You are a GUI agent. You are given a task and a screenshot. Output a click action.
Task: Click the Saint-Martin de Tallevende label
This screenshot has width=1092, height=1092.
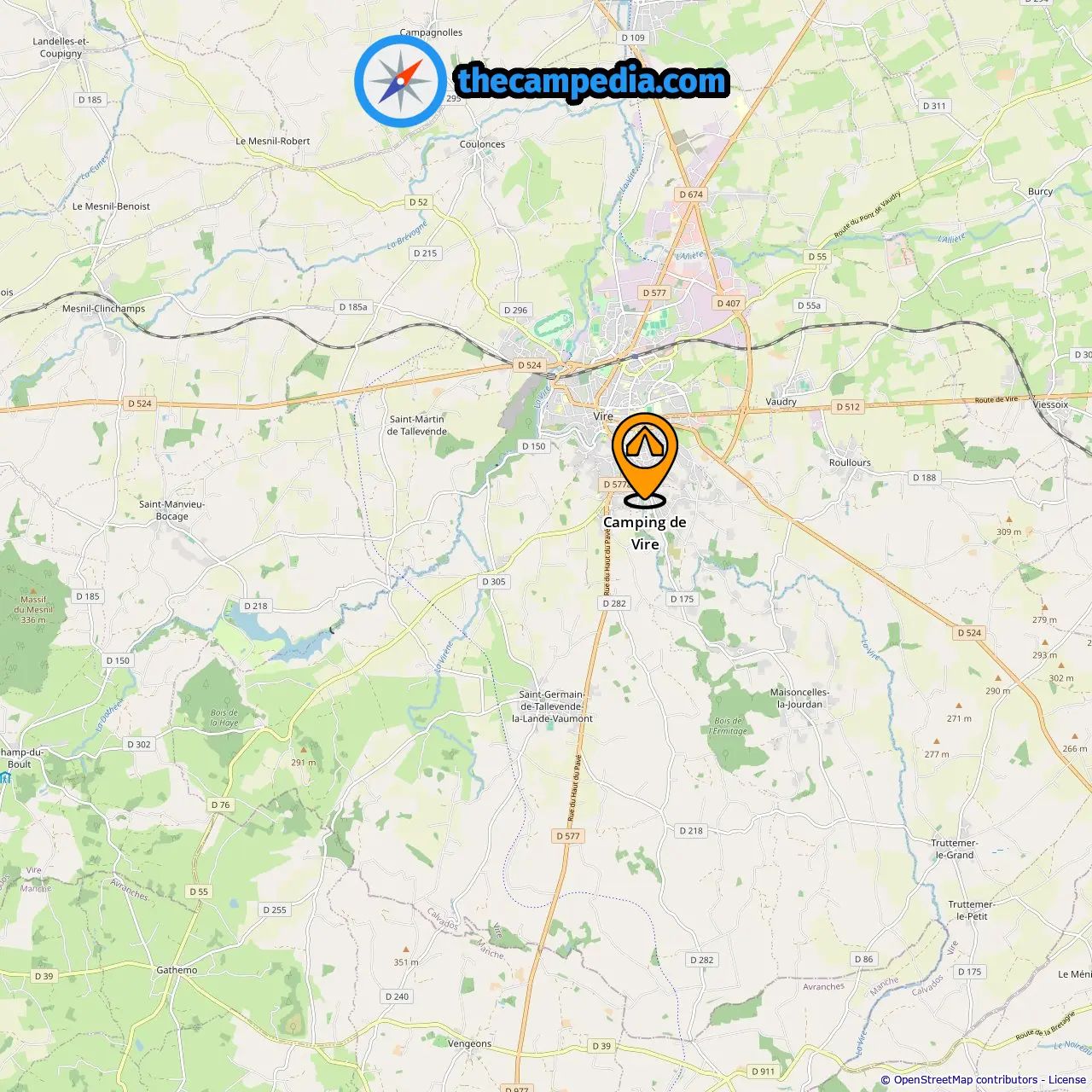(417, 425)
